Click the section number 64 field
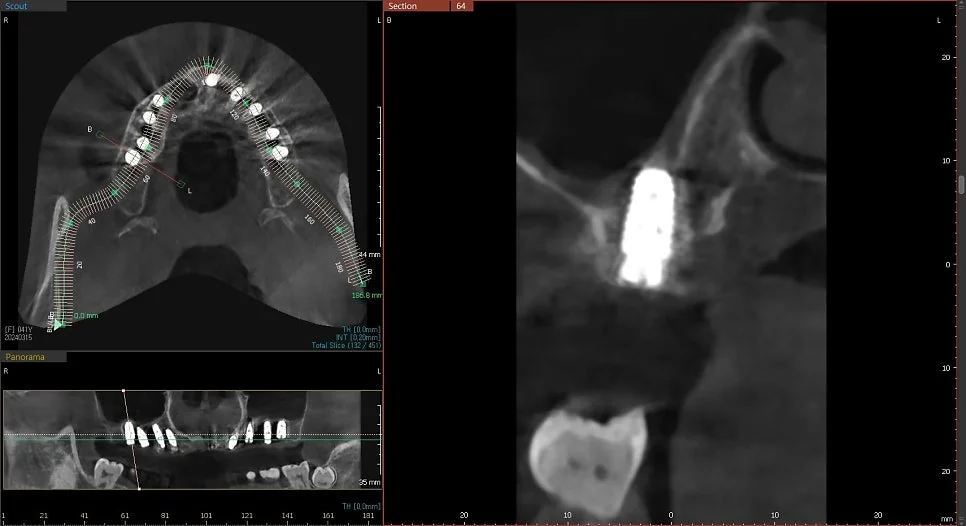966x526 pixels. [461, 6]
